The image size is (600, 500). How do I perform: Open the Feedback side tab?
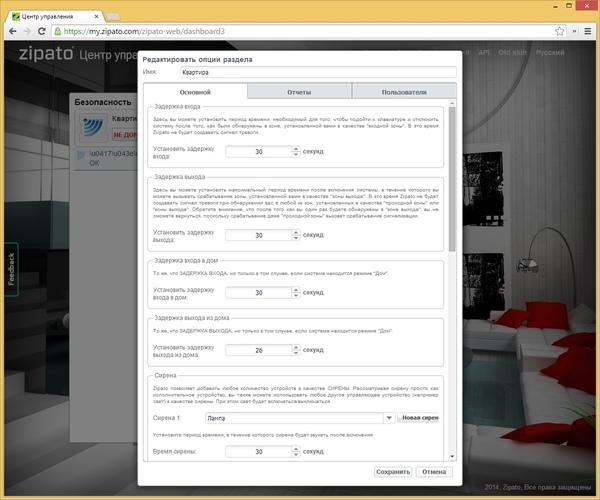tap(11, 269)
